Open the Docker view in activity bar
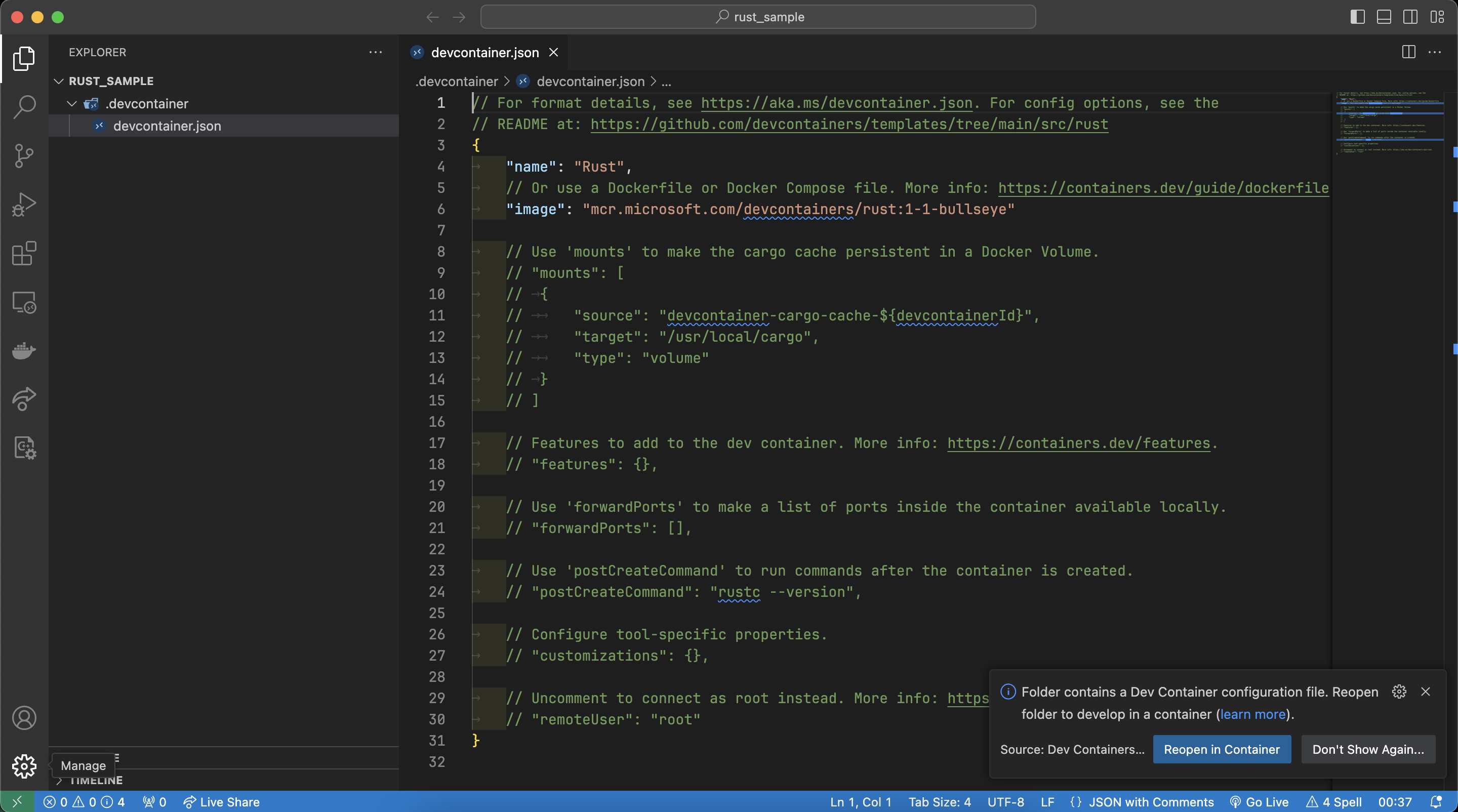 [24, 351]
